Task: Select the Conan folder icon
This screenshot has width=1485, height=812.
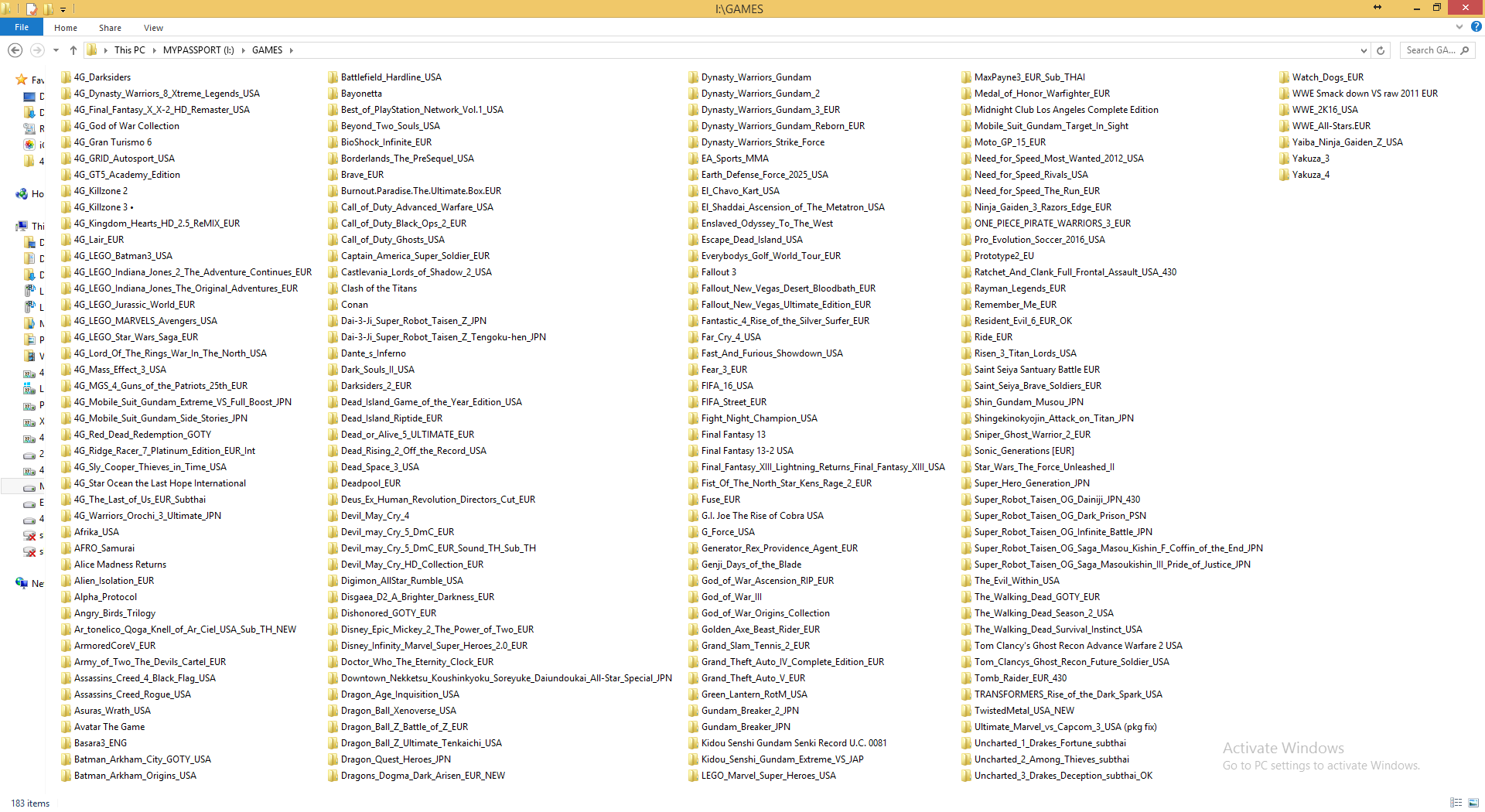Action: coord(333,305)
